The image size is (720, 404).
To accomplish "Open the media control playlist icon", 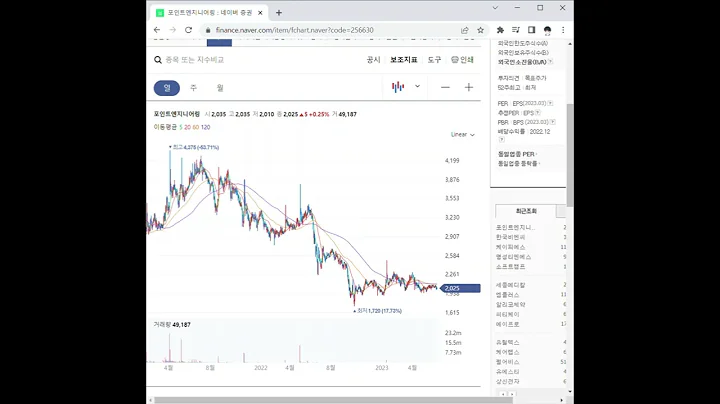I will tap(516, 30).
